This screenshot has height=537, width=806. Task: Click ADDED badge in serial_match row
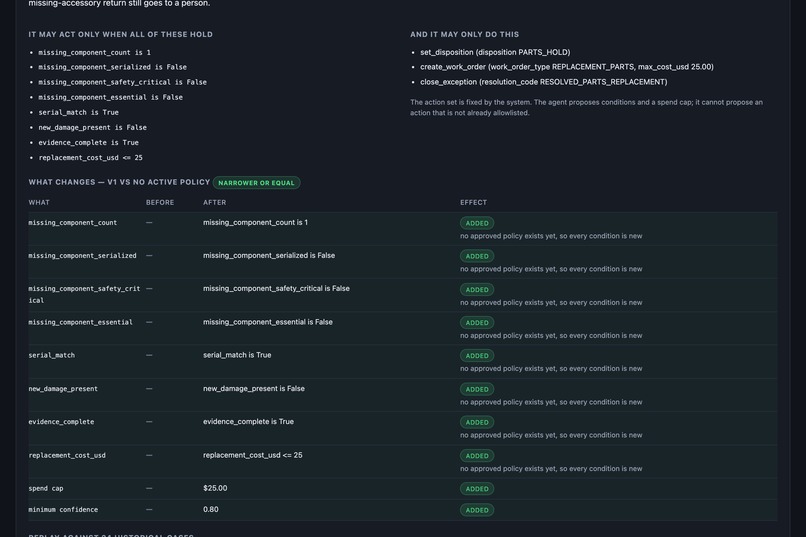[477, 356]
